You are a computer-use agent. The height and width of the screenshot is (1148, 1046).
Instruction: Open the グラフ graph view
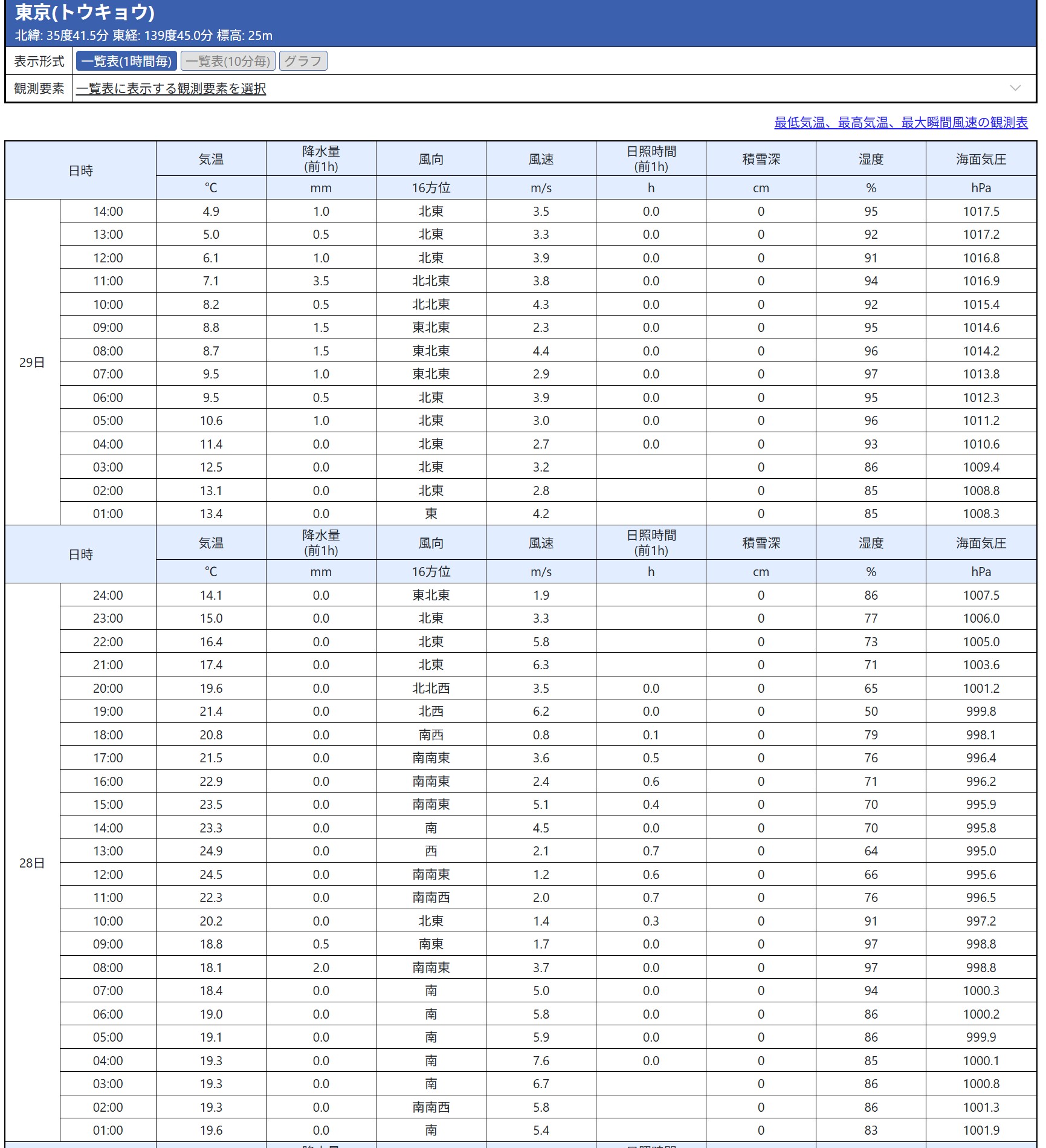303,61
